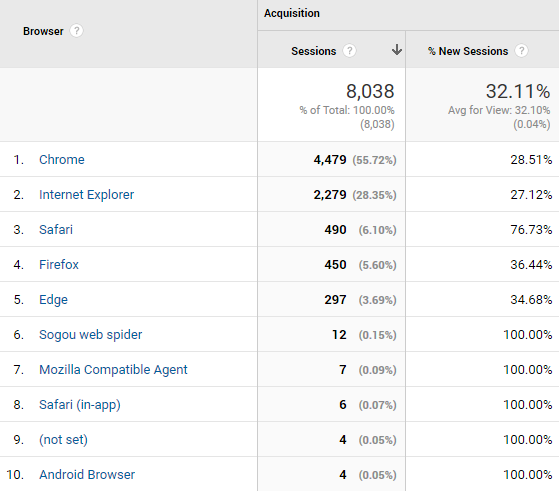
Task: Open the Safari (in-app) link
Action: tap(80, 405)
